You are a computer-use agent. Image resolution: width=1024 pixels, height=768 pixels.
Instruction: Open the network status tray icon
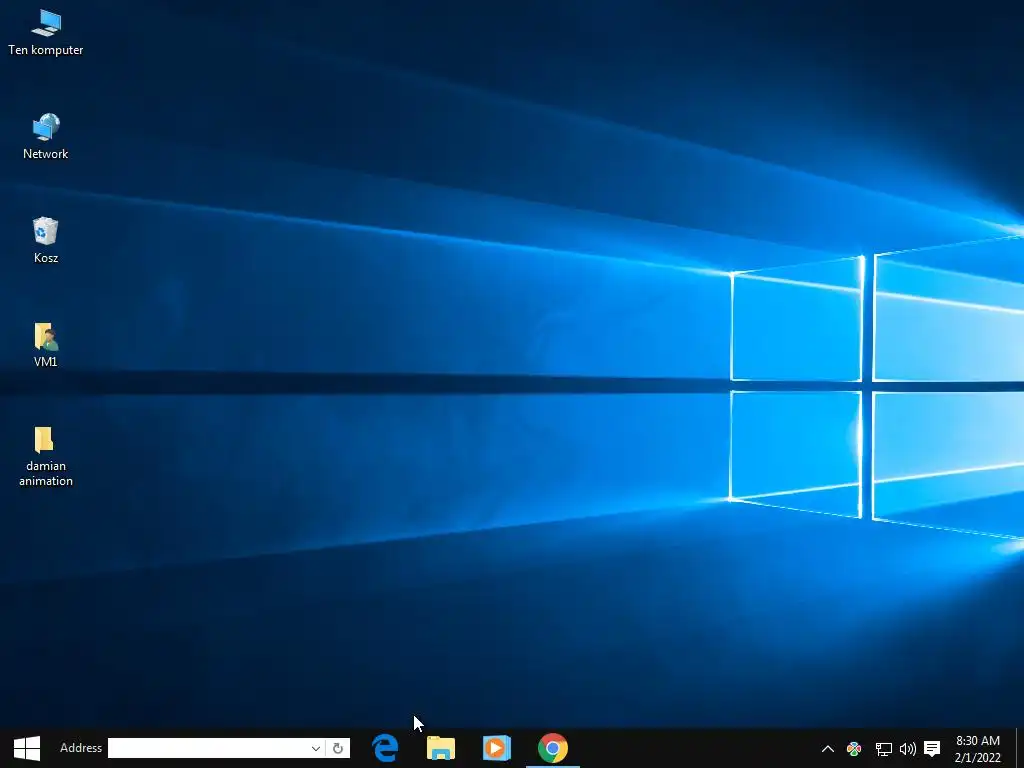click(883, 748)
